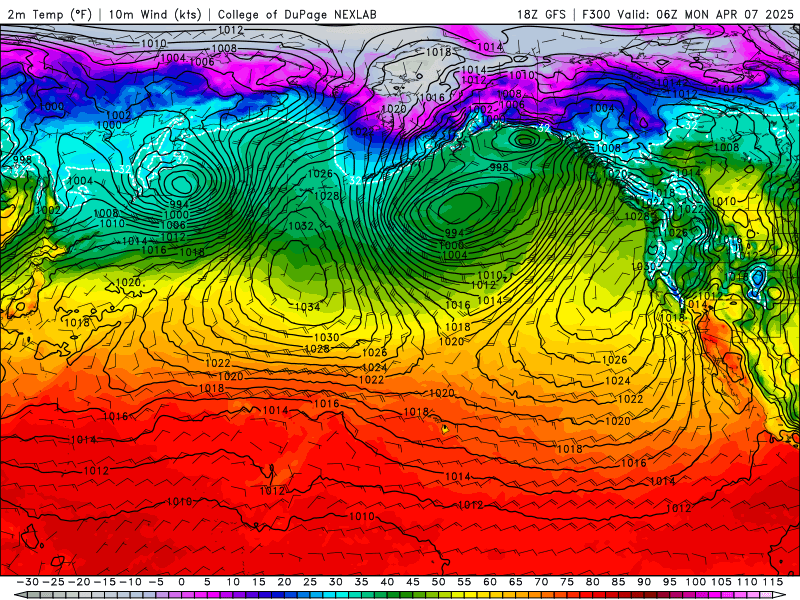Select the 35 value on the colorbar
This screenshot has width=800, height=600.
pos(361,582)
